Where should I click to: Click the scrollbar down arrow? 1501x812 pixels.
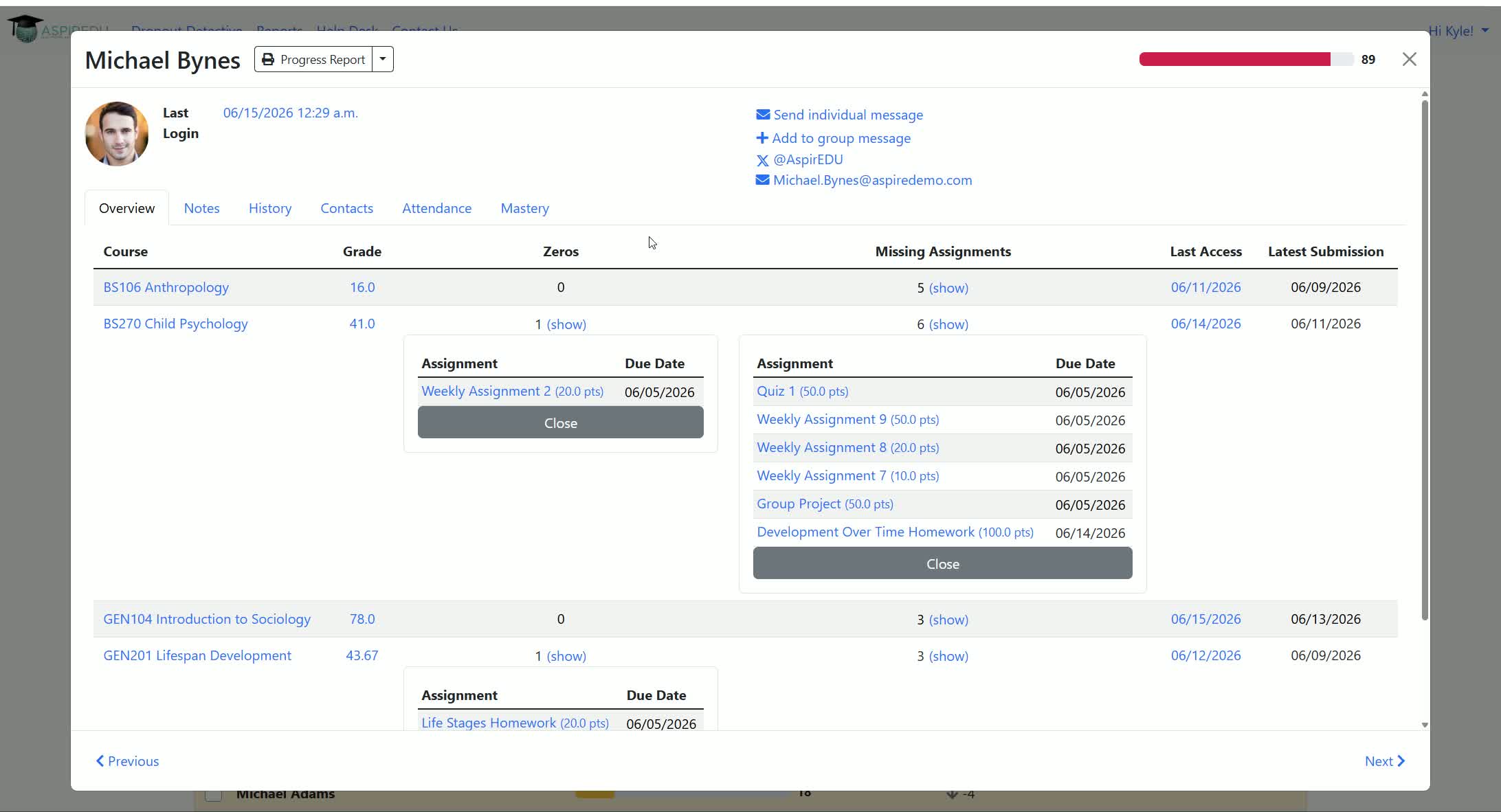point(1425,725)
